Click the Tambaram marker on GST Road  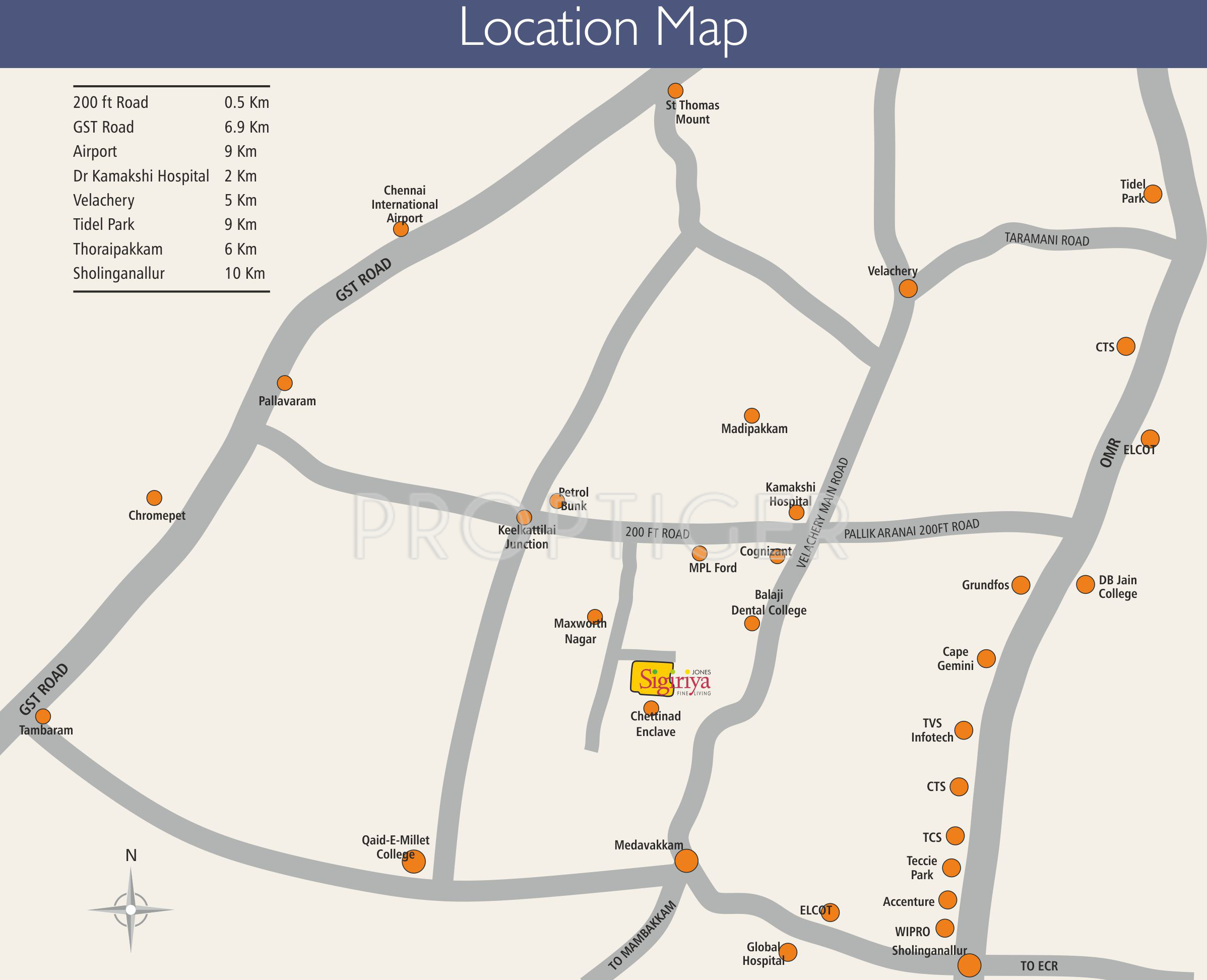click(x=43, y=716)
